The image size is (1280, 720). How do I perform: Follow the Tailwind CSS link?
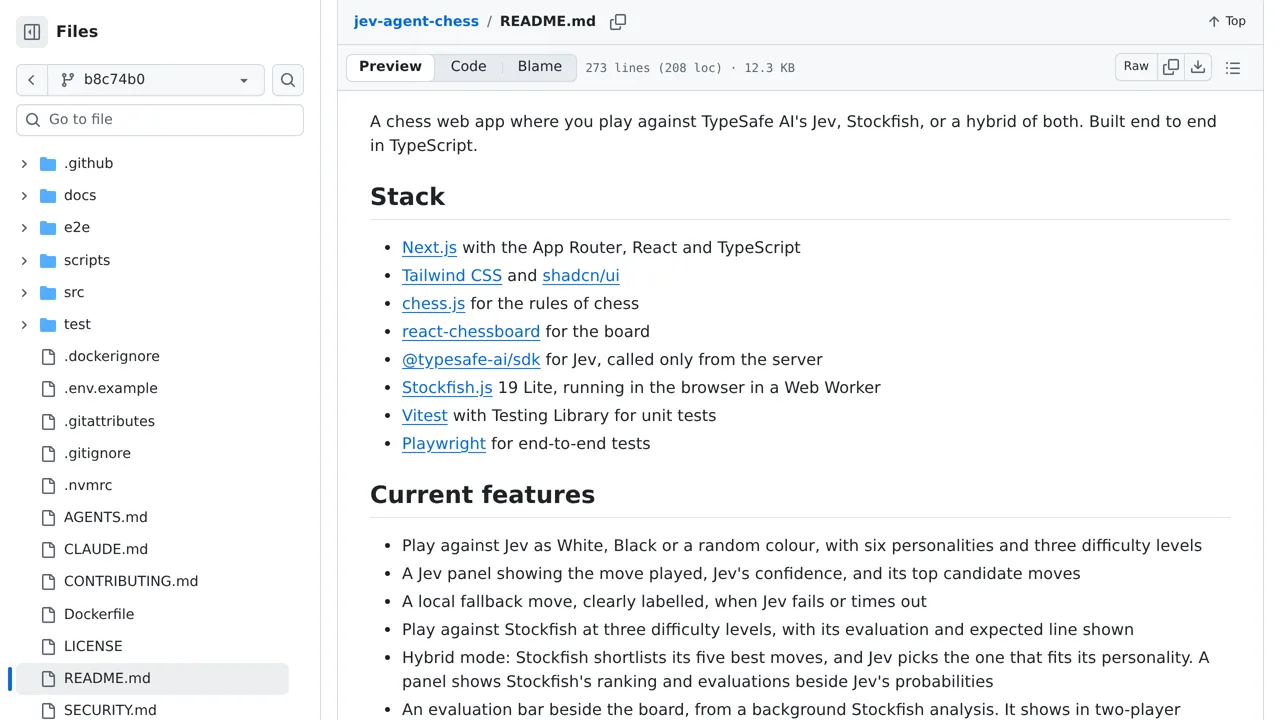(x=452, y=276)
